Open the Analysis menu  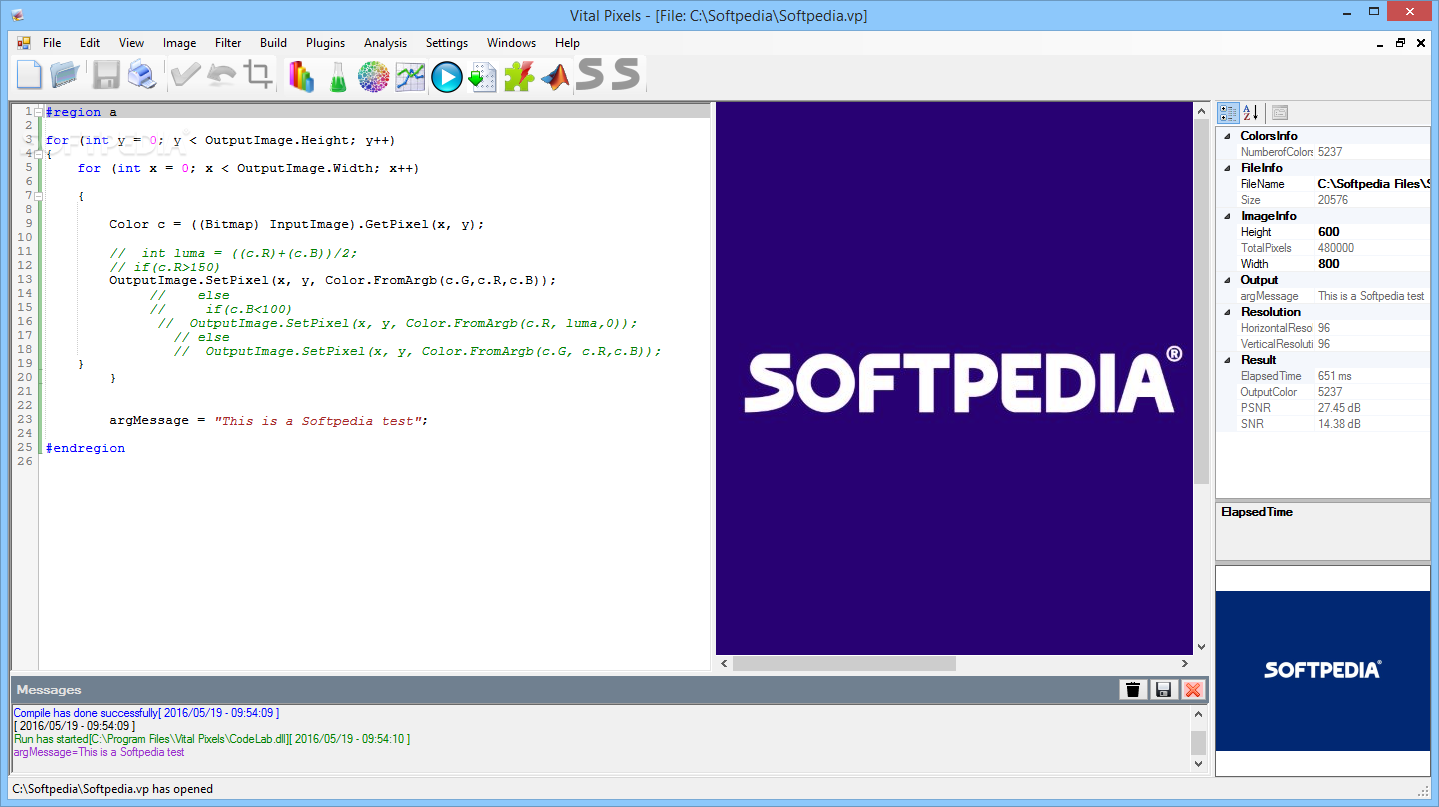pyautogui.click(x=385, y=43)
